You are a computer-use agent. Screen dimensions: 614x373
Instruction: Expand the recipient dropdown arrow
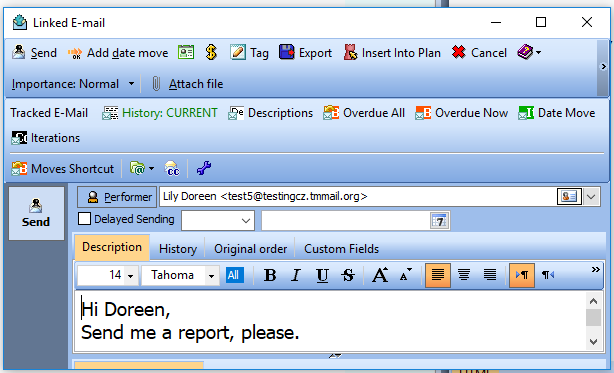pos(591,196)
